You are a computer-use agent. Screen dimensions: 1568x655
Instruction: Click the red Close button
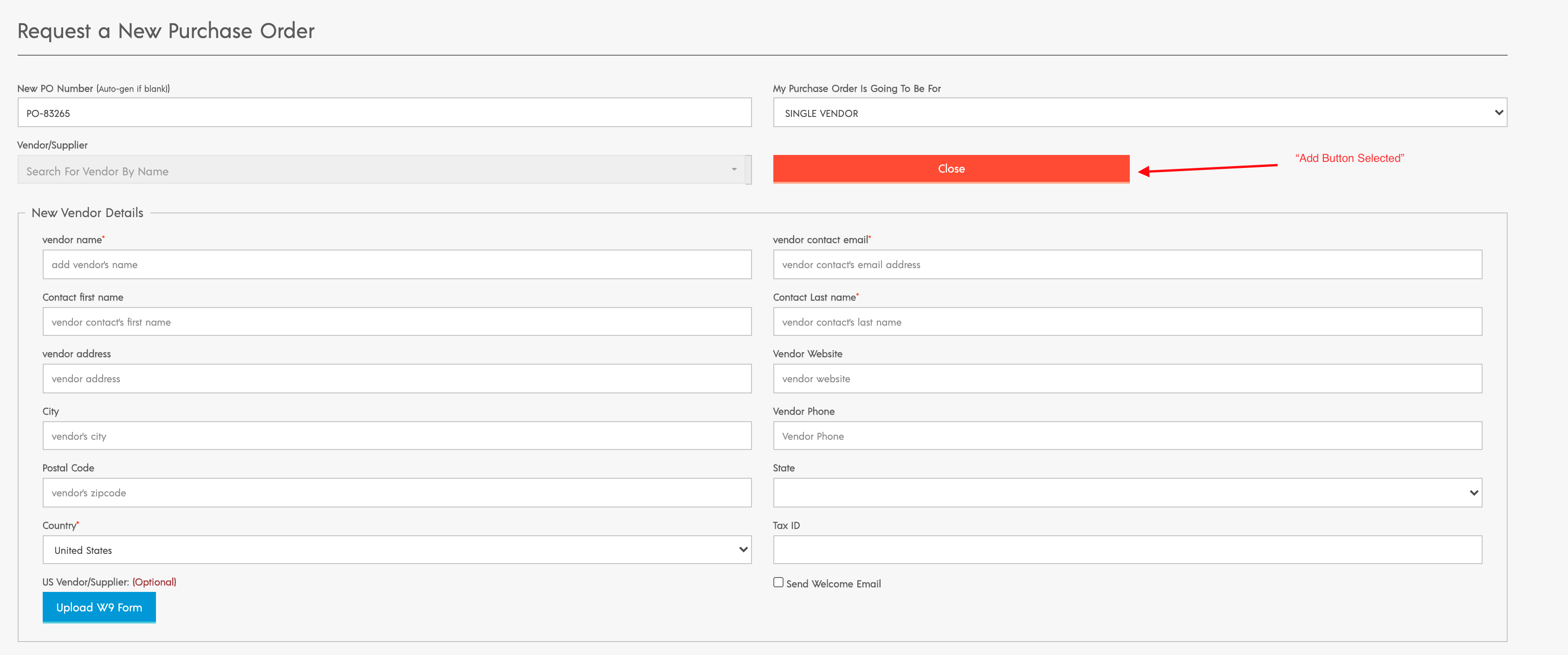click(x=951, y=168)
